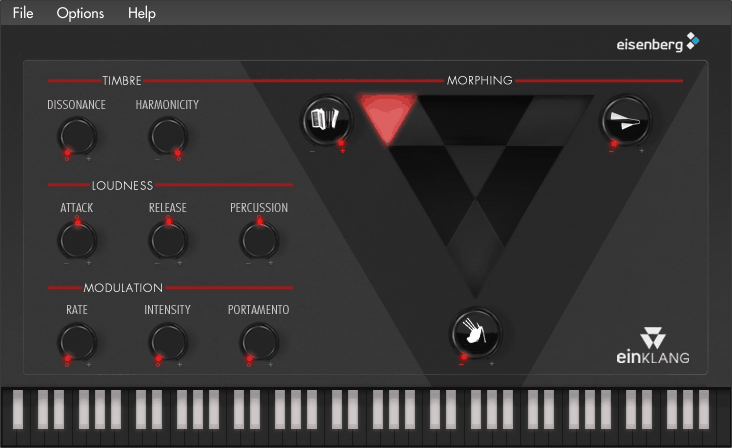The image size is (732, 448).
Task: Click the minus mark under accordion knob
Action: coord(312,152)
